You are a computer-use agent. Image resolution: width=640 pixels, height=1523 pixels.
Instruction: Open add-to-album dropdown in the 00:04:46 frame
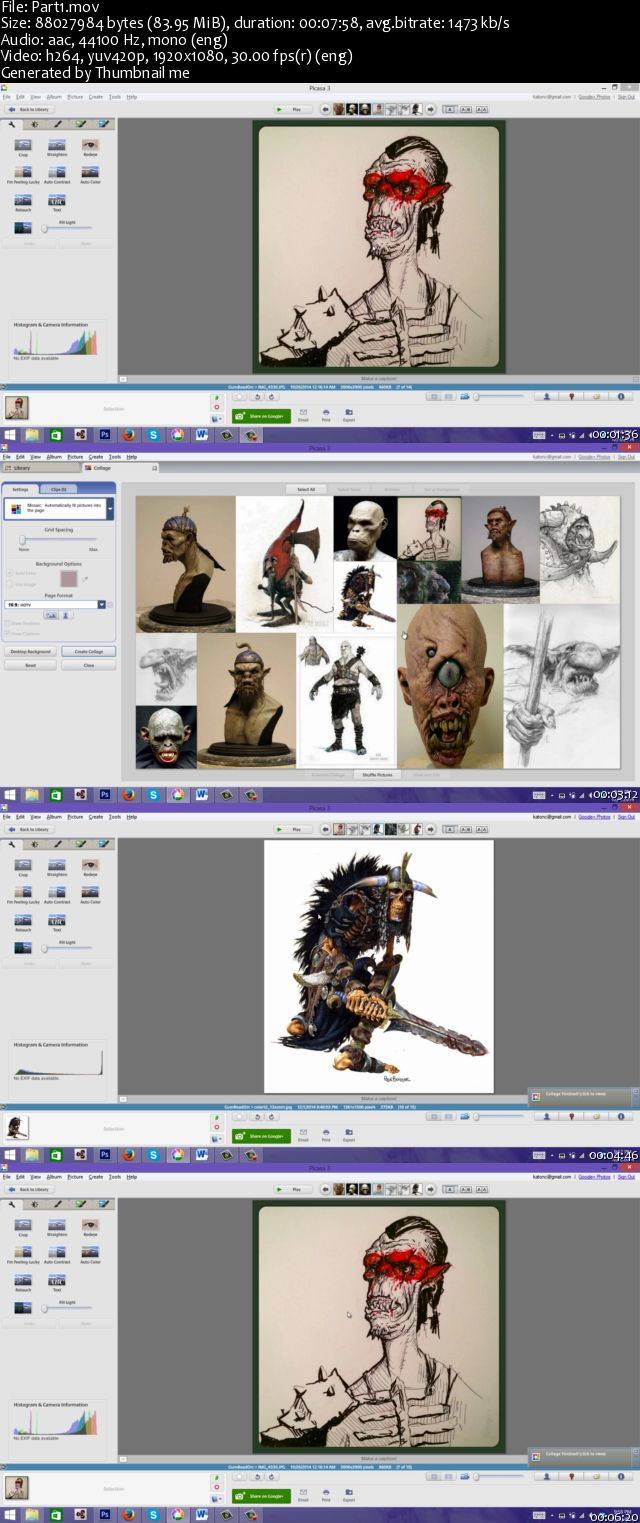pyautogui.click(x=217, y=1138)
